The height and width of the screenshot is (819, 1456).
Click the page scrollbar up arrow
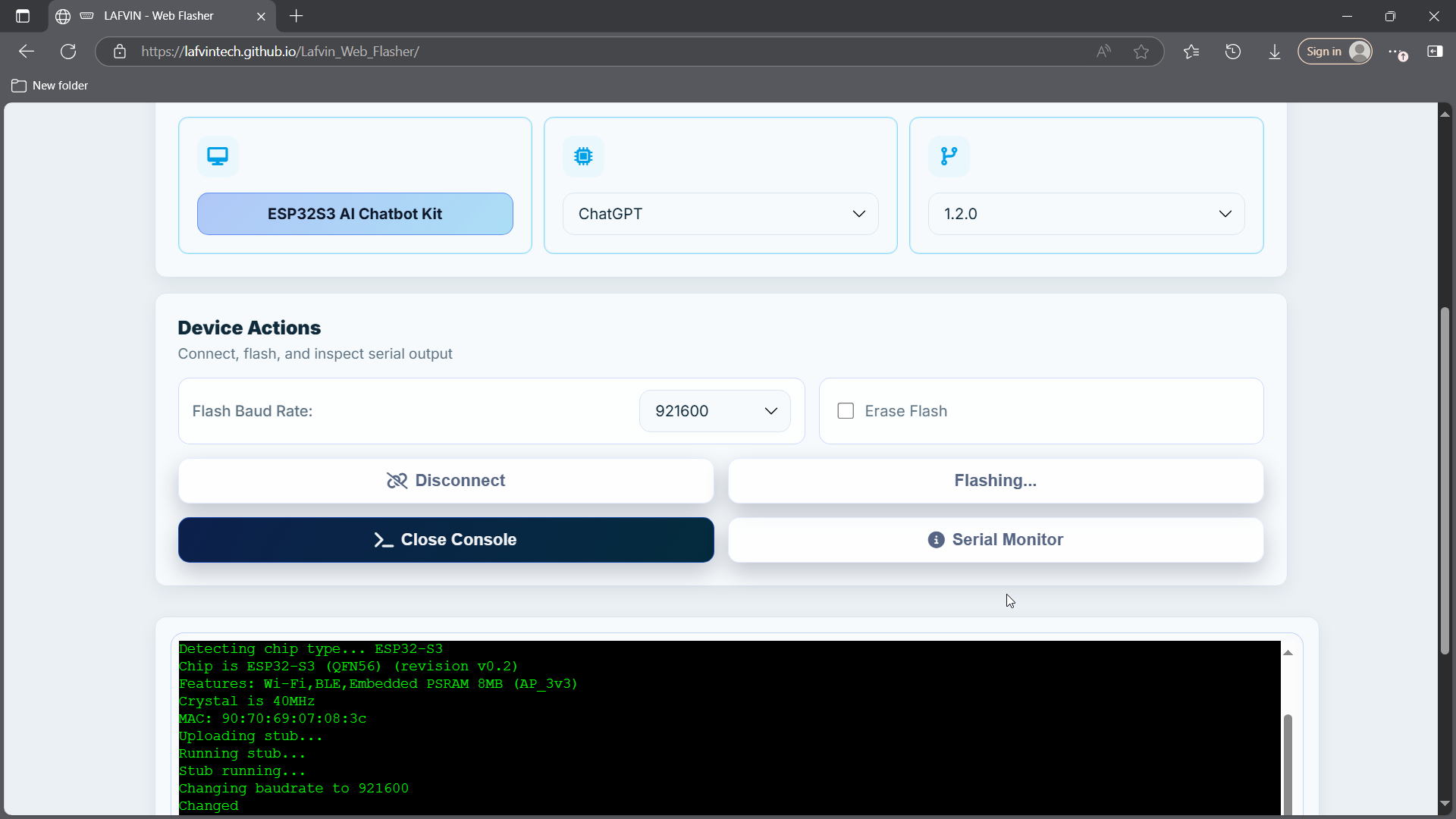[x=1445, y=115]
